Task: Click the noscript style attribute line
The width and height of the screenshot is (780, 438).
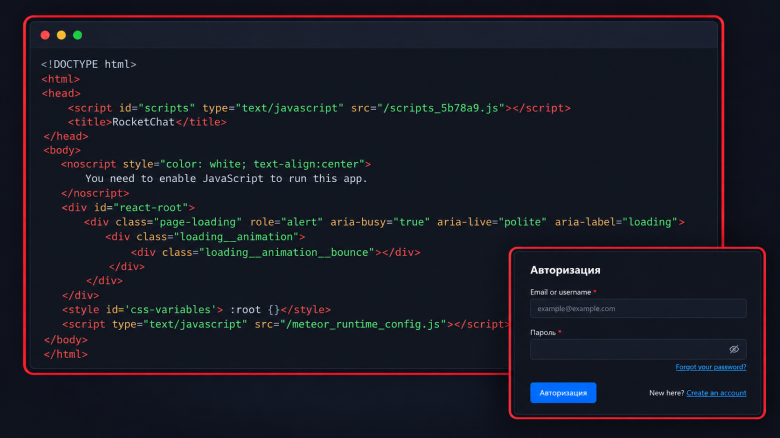Action: (216, 164)
